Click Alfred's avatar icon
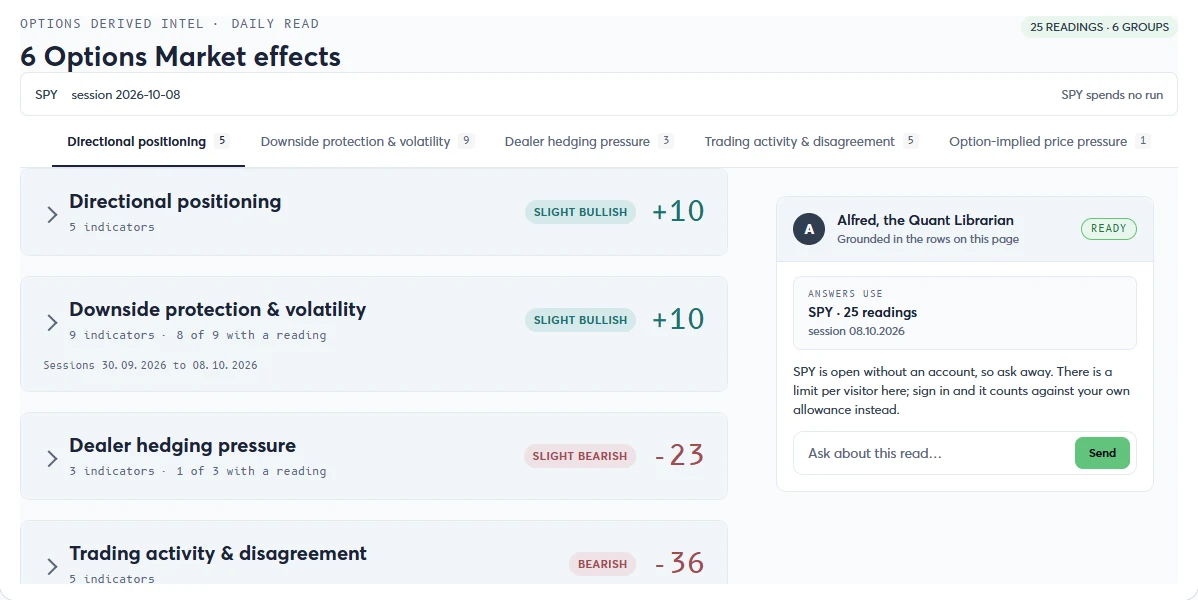1198x600 pixels. (x=809, y=229)
